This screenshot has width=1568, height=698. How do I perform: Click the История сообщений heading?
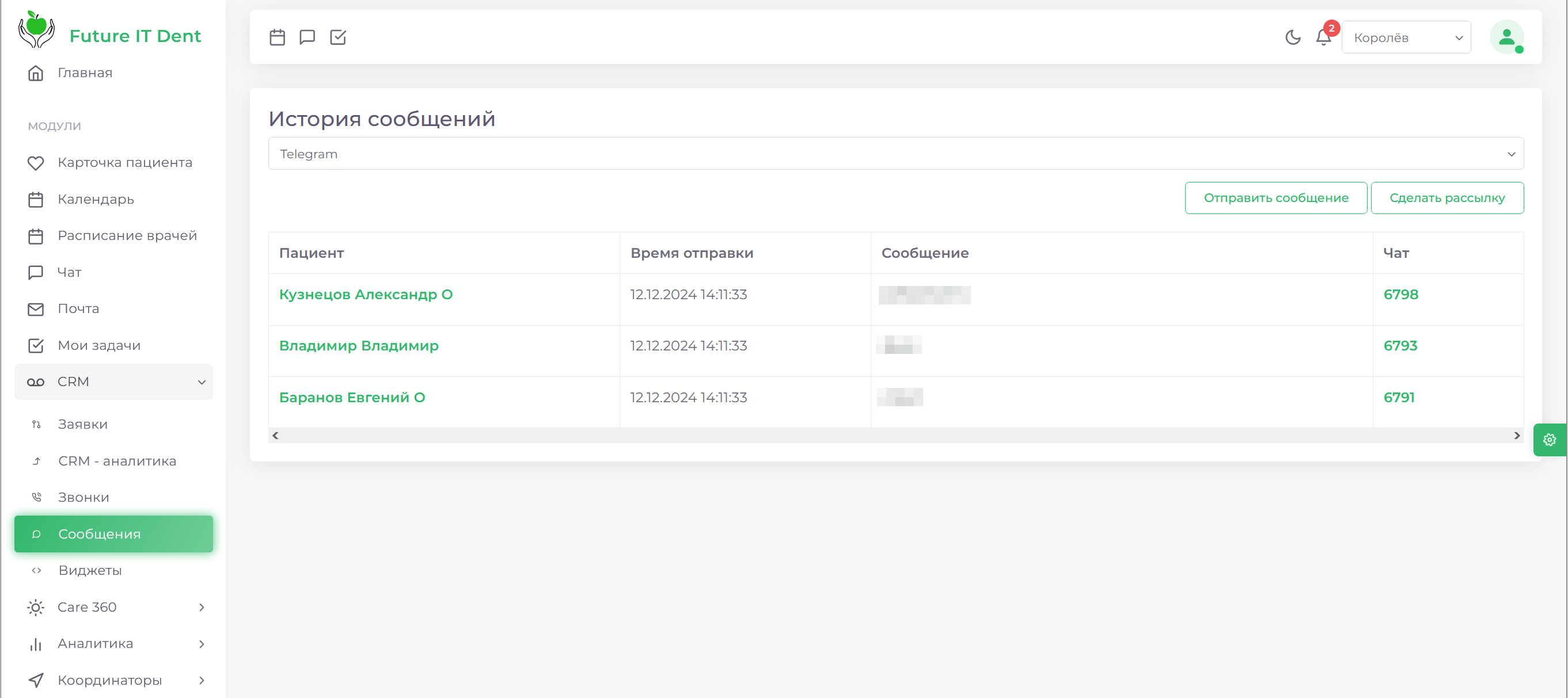[x=382, y=119]
